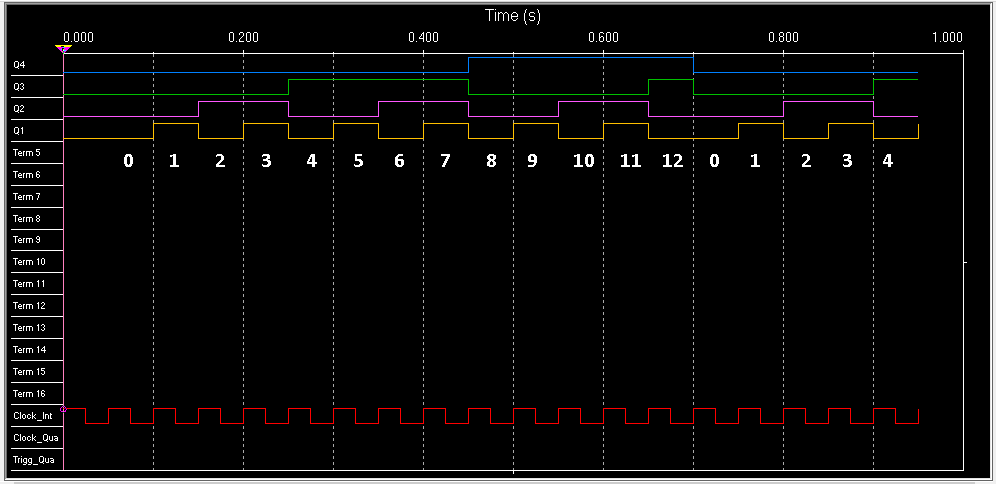Select the Q3 channel row label

point(19,87)
